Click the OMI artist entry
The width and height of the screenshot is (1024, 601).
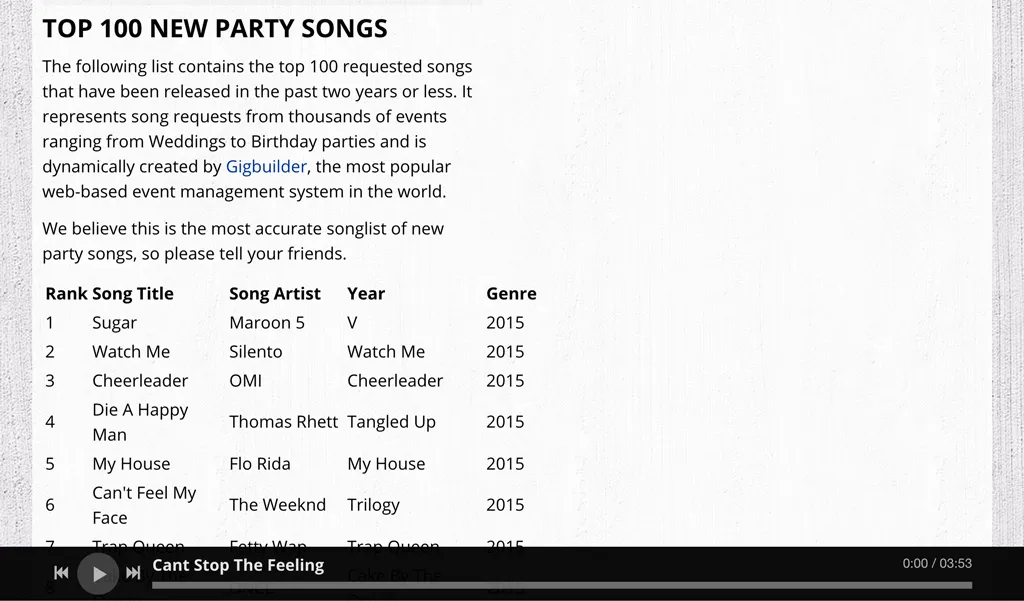245,380
